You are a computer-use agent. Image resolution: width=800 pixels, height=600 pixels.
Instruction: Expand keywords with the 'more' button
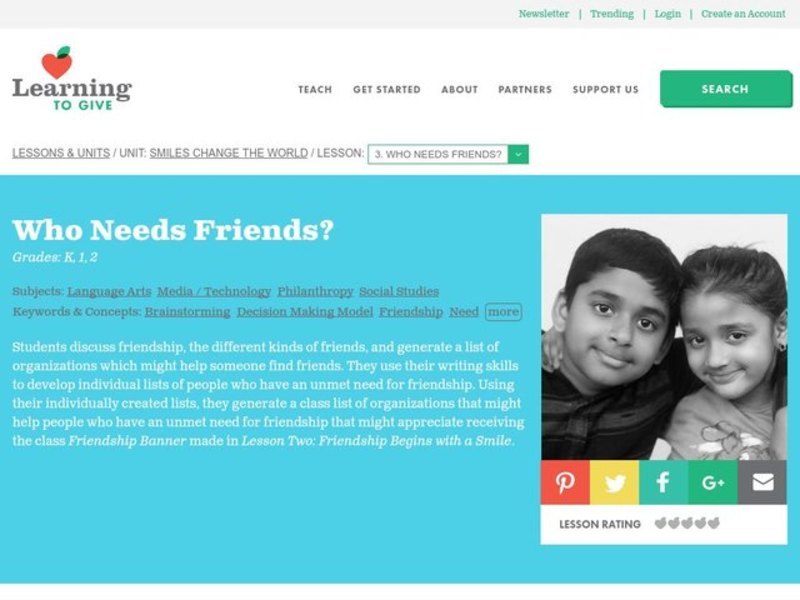503,312
